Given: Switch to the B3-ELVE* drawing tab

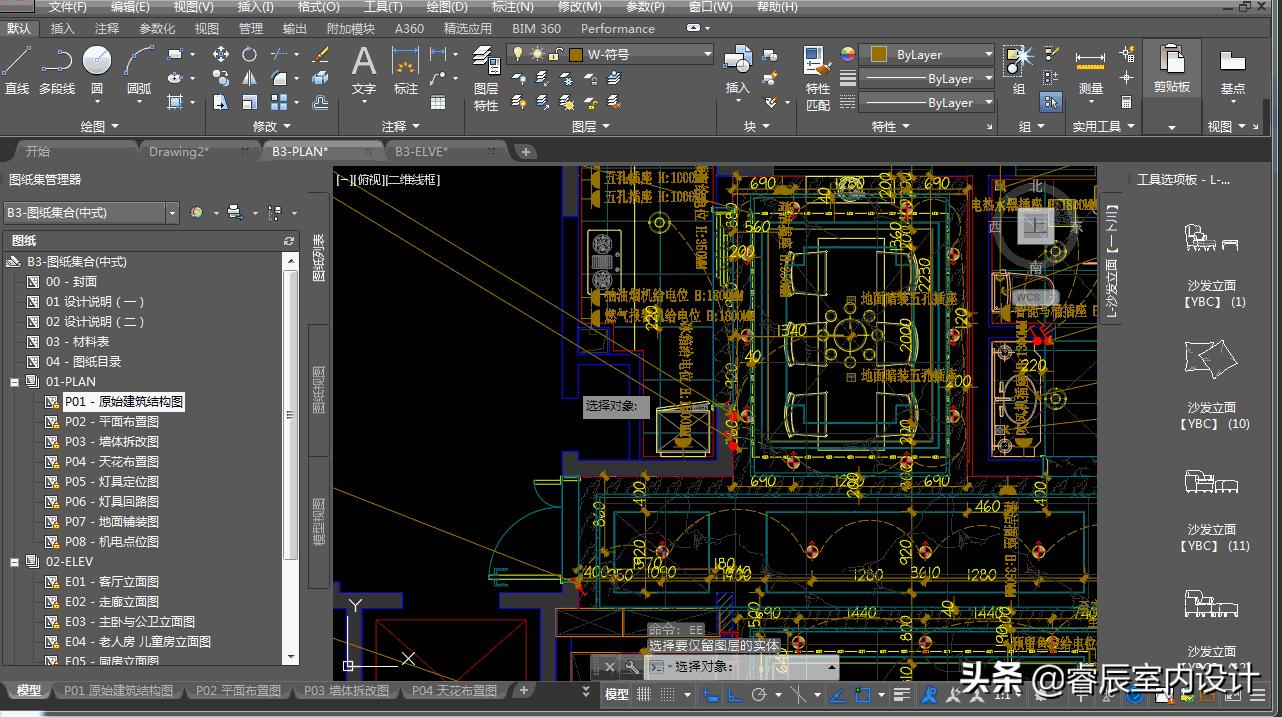Looking at the screenshot, I should [421, 151].
